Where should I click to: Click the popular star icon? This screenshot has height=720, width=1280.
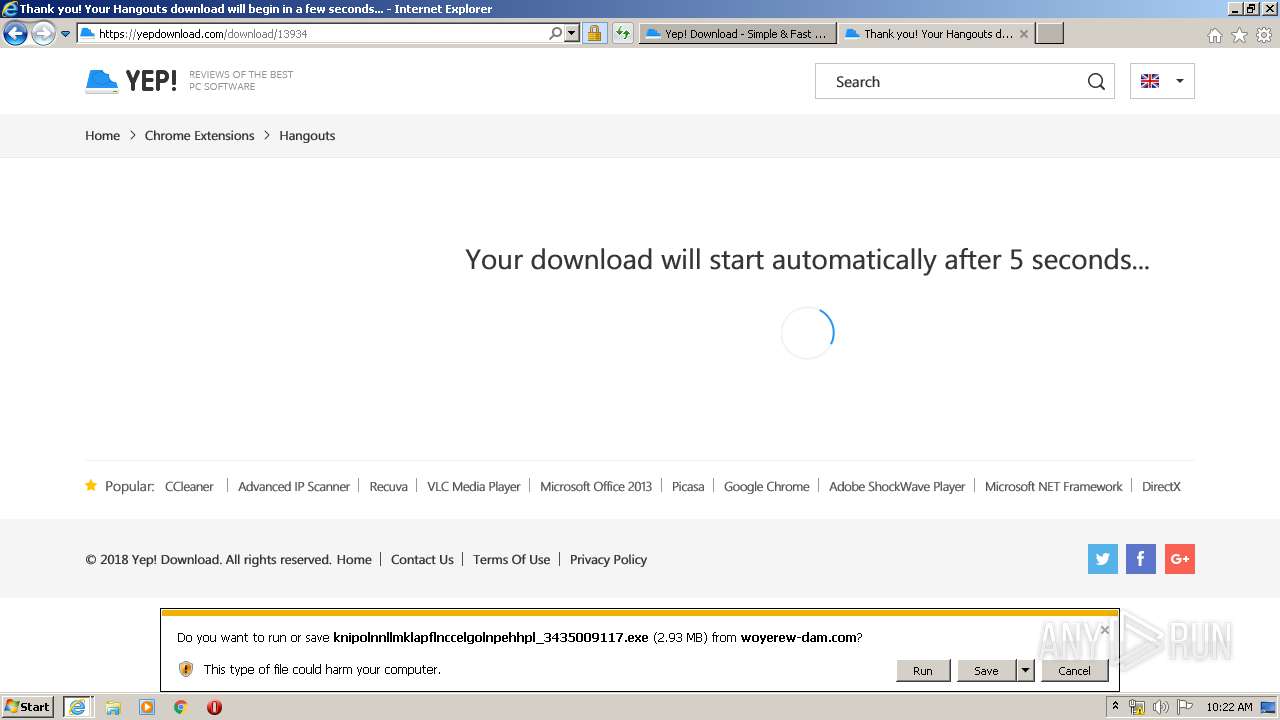pos(91,485)
